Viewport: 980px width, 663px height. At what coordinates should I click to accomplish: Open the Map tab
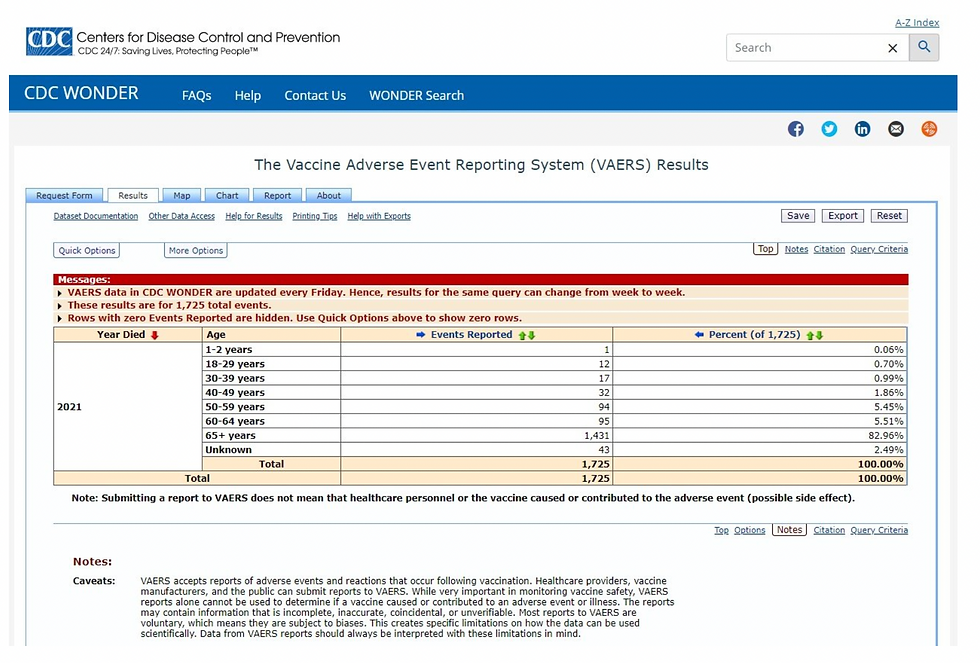click(x=182, y=196)
